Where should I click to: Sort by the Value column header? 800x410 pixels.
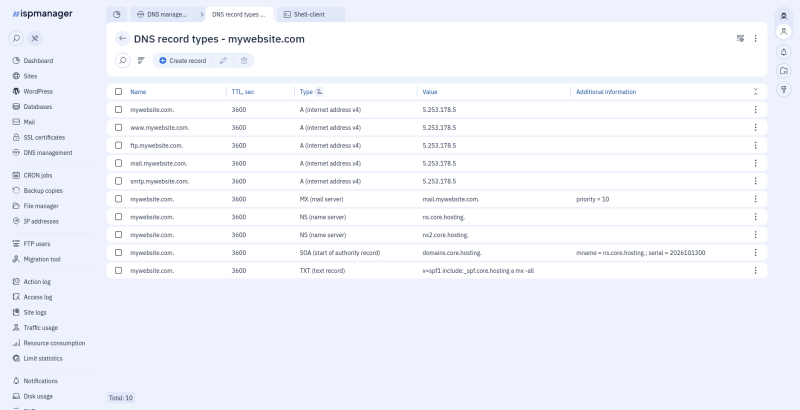tap(430, 92)
